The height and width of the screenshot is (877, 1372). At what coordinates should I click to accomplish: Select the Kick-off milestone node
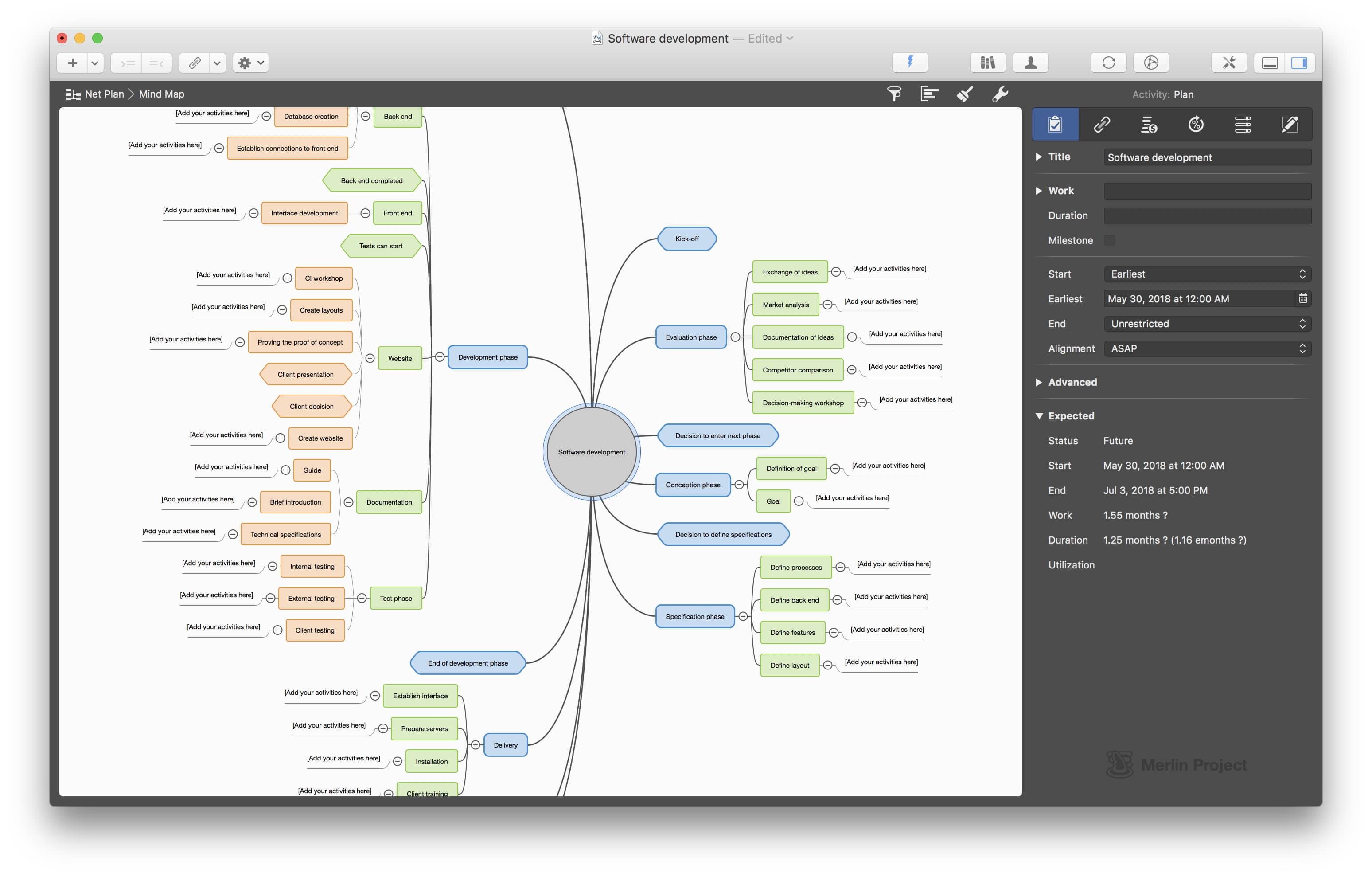(686, 239)
